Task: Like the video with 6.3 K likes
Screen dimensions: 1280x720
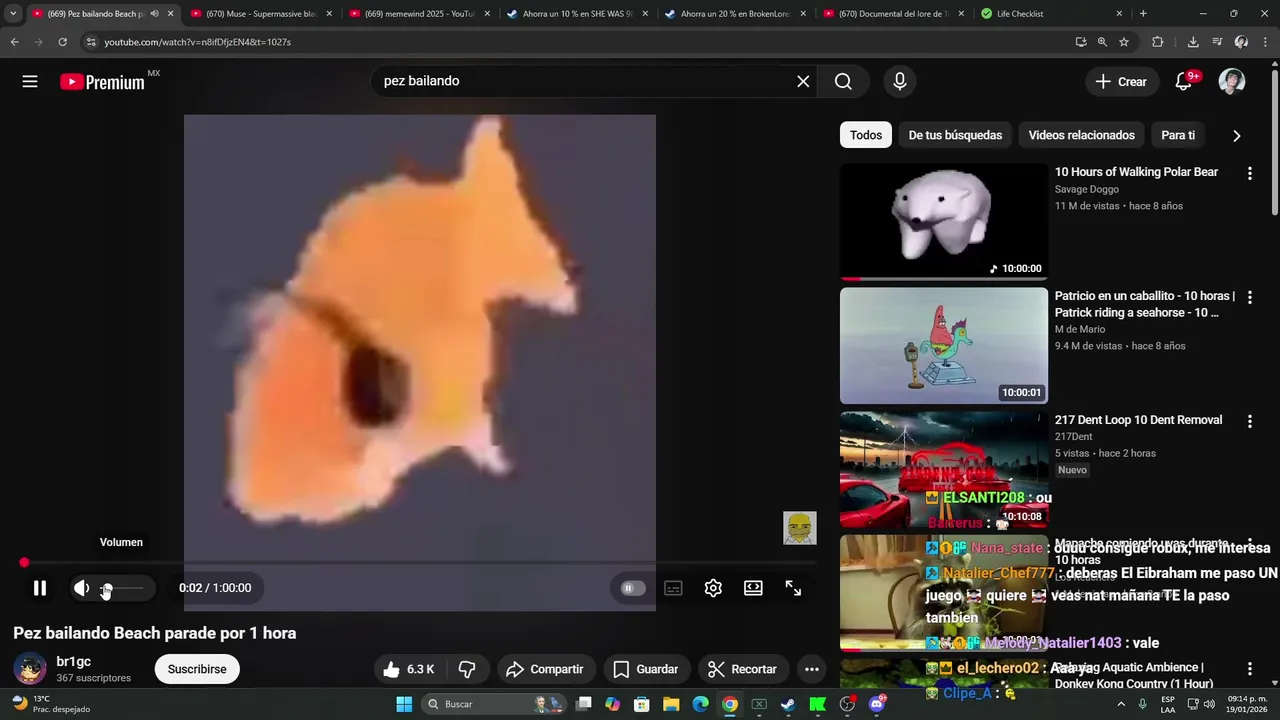Action: 409,669
